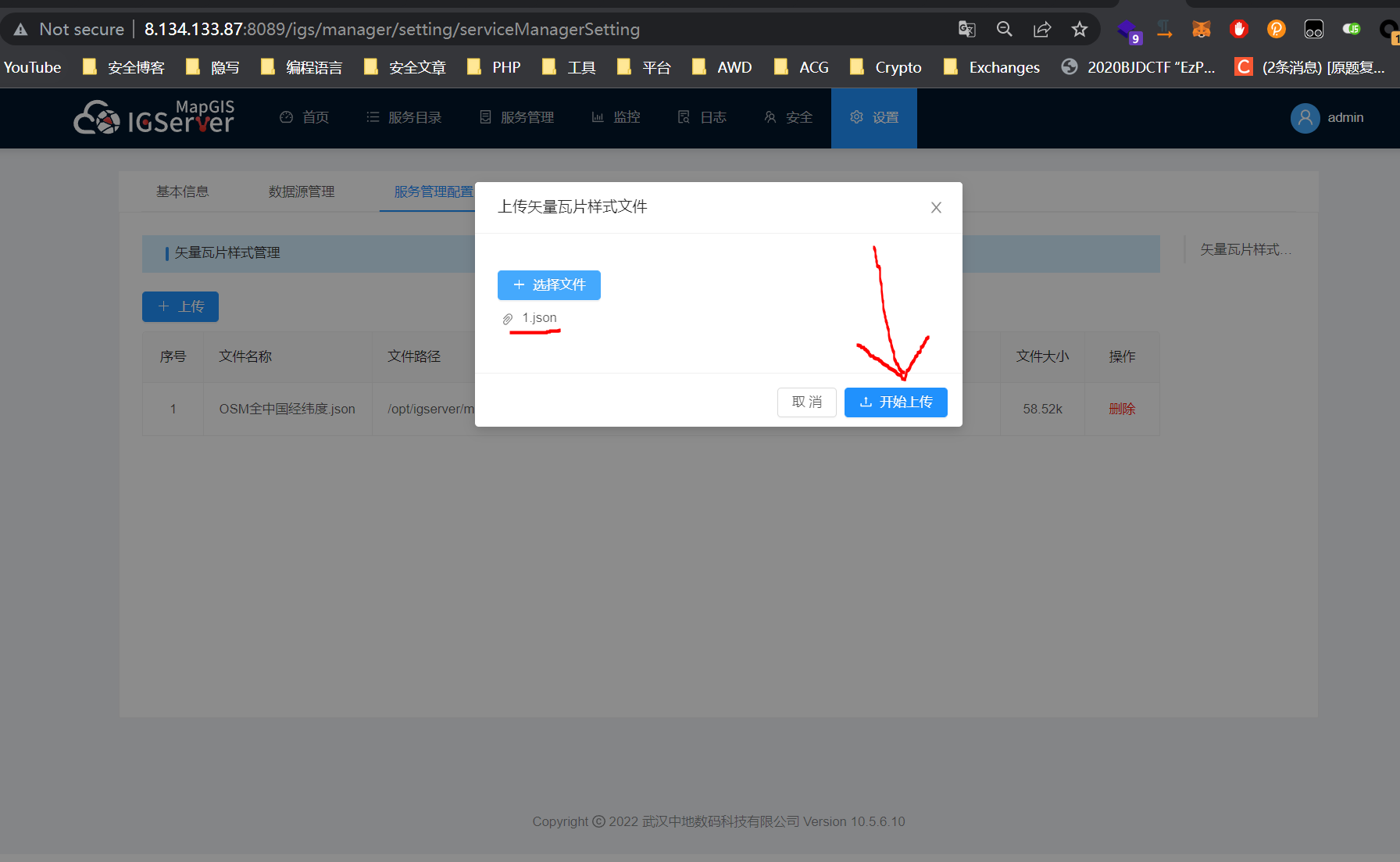Viewport: 1400px width, 862px height.
Task: Click the zoom magnifier icon in address bar
Action: [x=1004, y=30]
